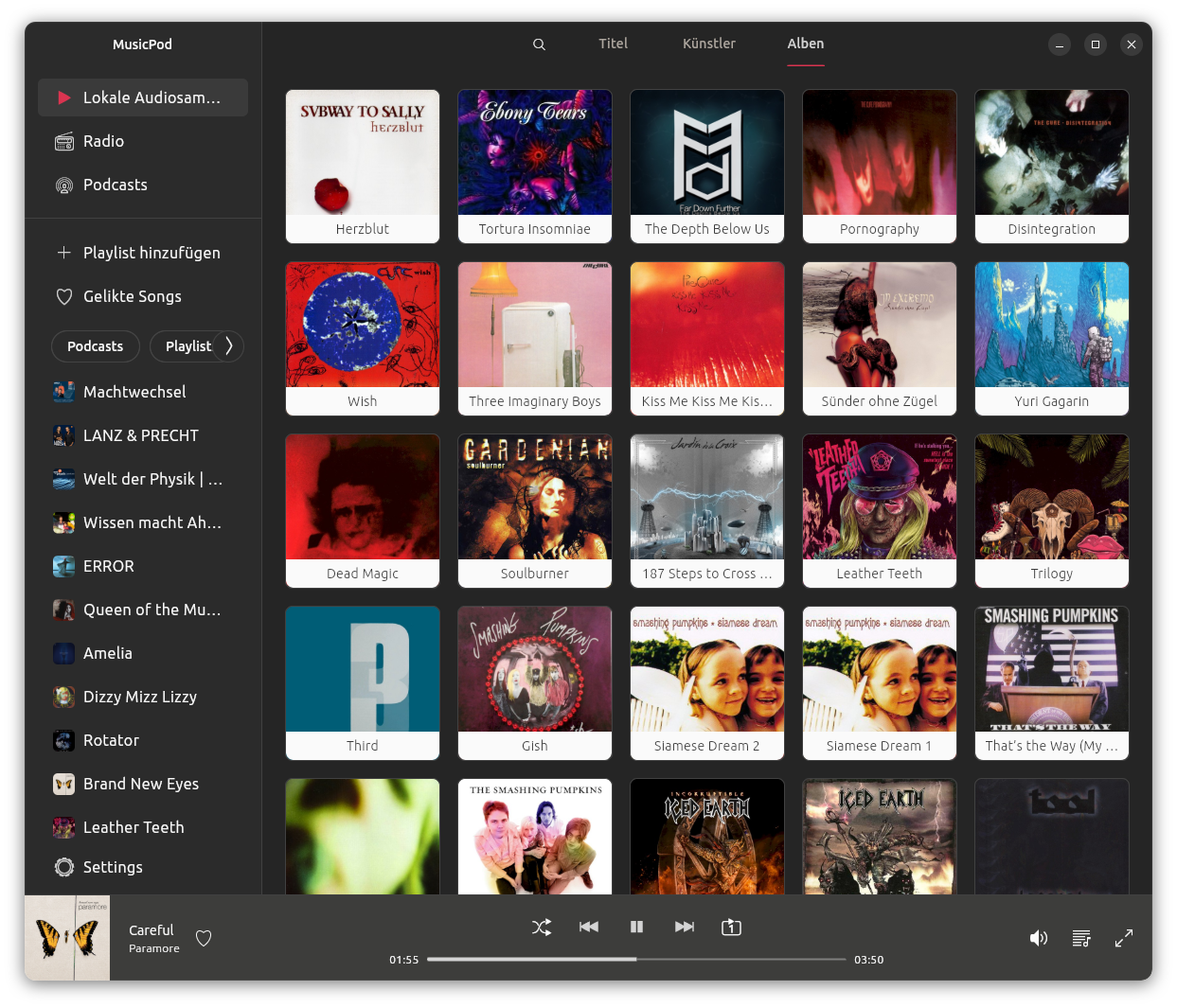
Task: Open the Dead Magic album
Action: point(363,511)
